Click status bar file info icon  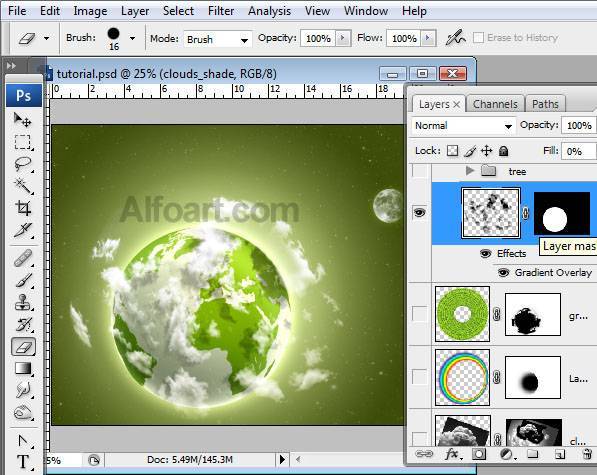(x=94, y=460)
